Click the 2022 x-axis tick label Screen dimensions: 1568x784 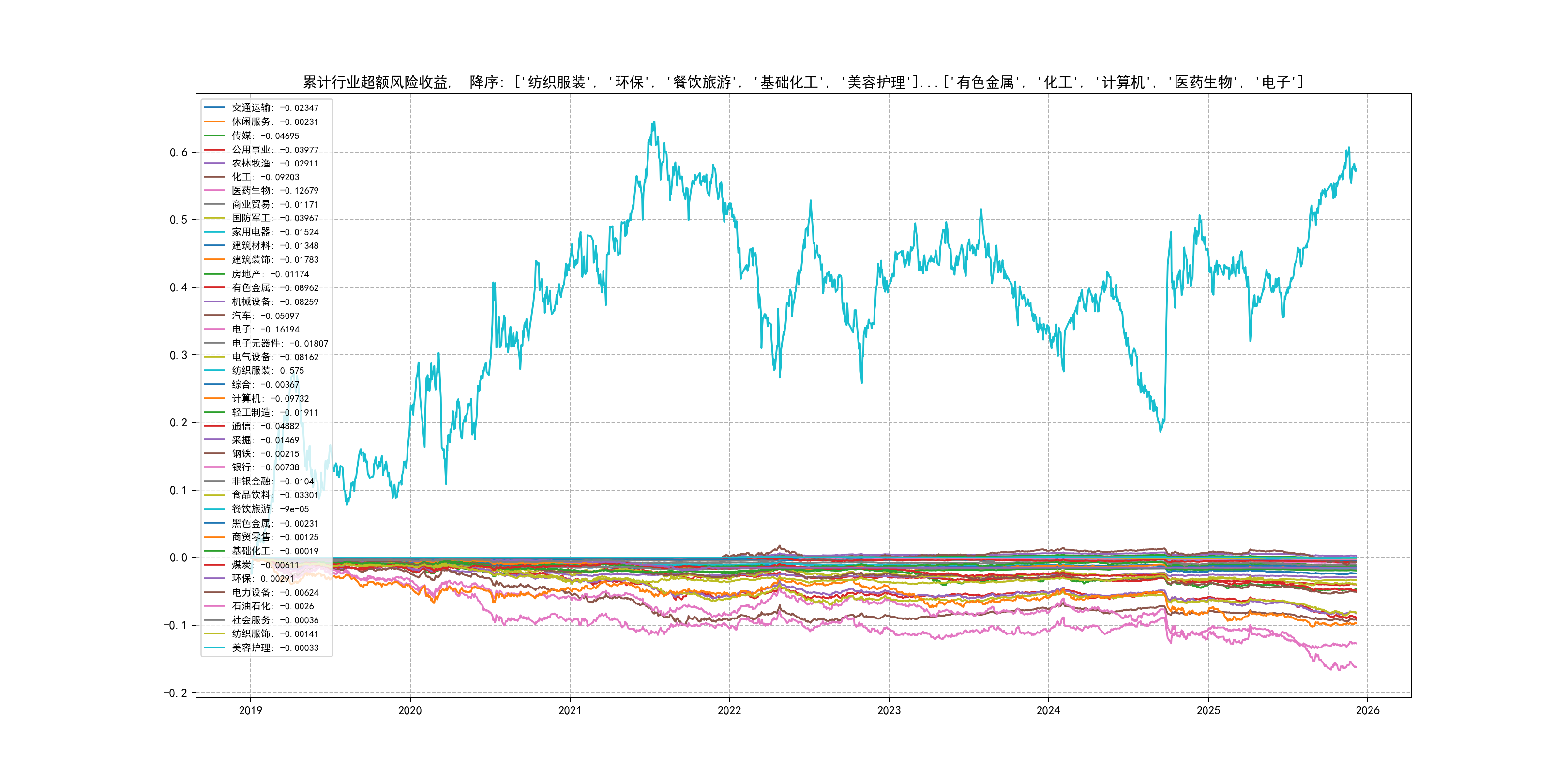click(x=729, y=710)
